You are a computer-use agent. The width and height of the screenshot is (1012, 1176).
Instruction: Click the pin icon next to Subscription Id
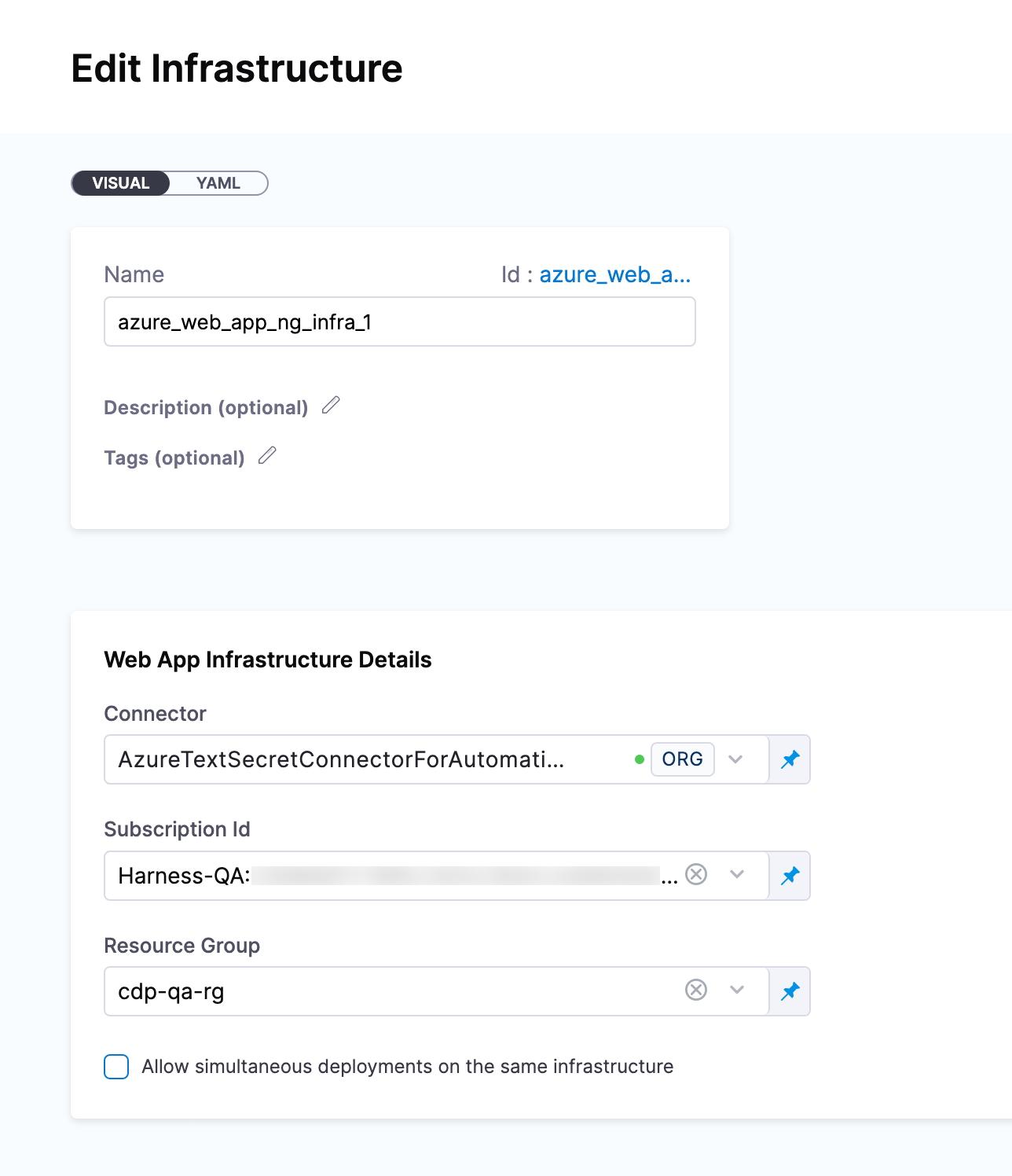click(x=790, y=876)
